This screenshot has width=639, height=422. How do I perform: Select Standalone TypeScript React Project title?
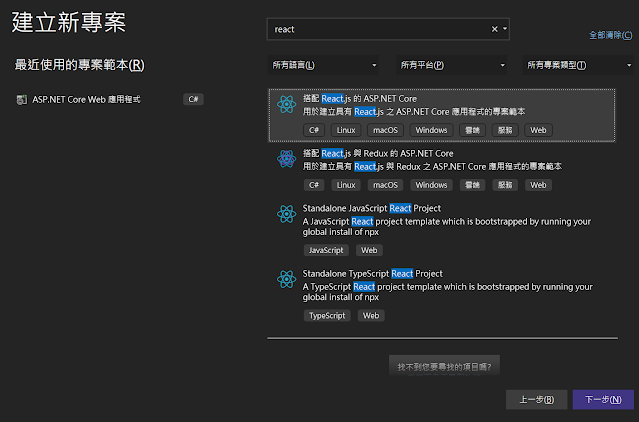(x=372, y=274)
